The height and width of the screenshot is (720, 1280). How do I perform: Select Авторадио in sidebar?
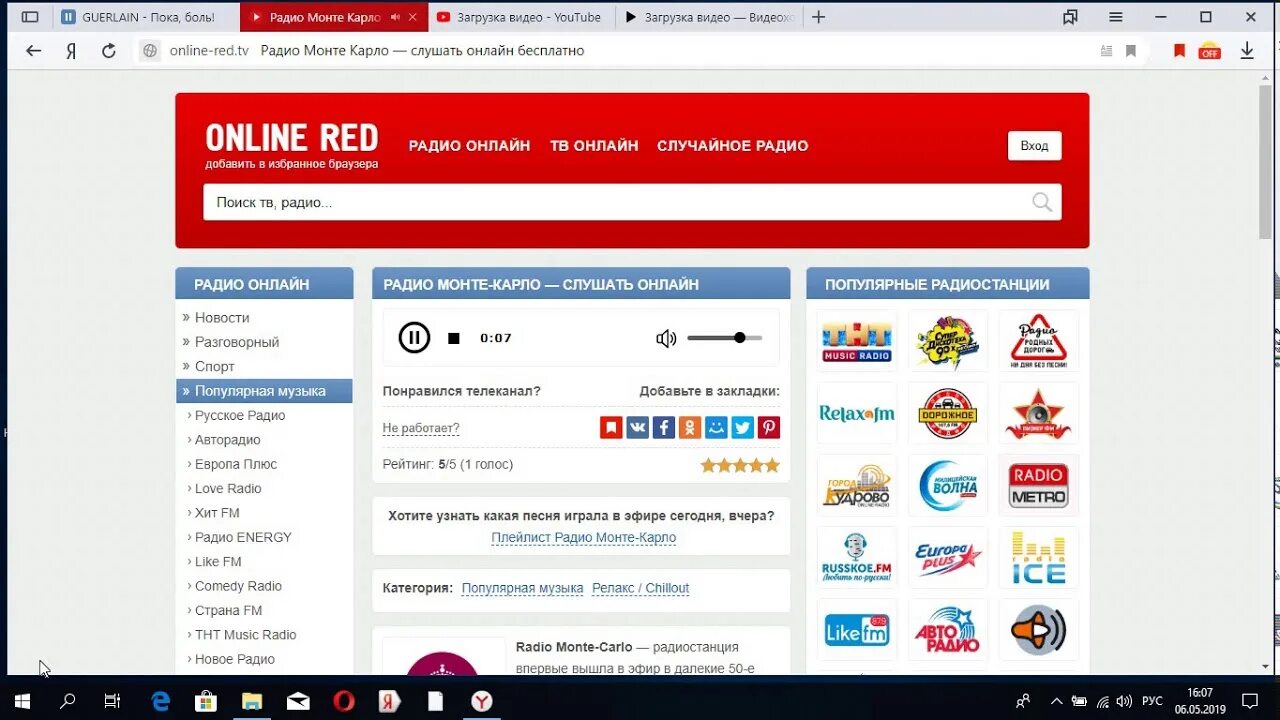point(227,440)
